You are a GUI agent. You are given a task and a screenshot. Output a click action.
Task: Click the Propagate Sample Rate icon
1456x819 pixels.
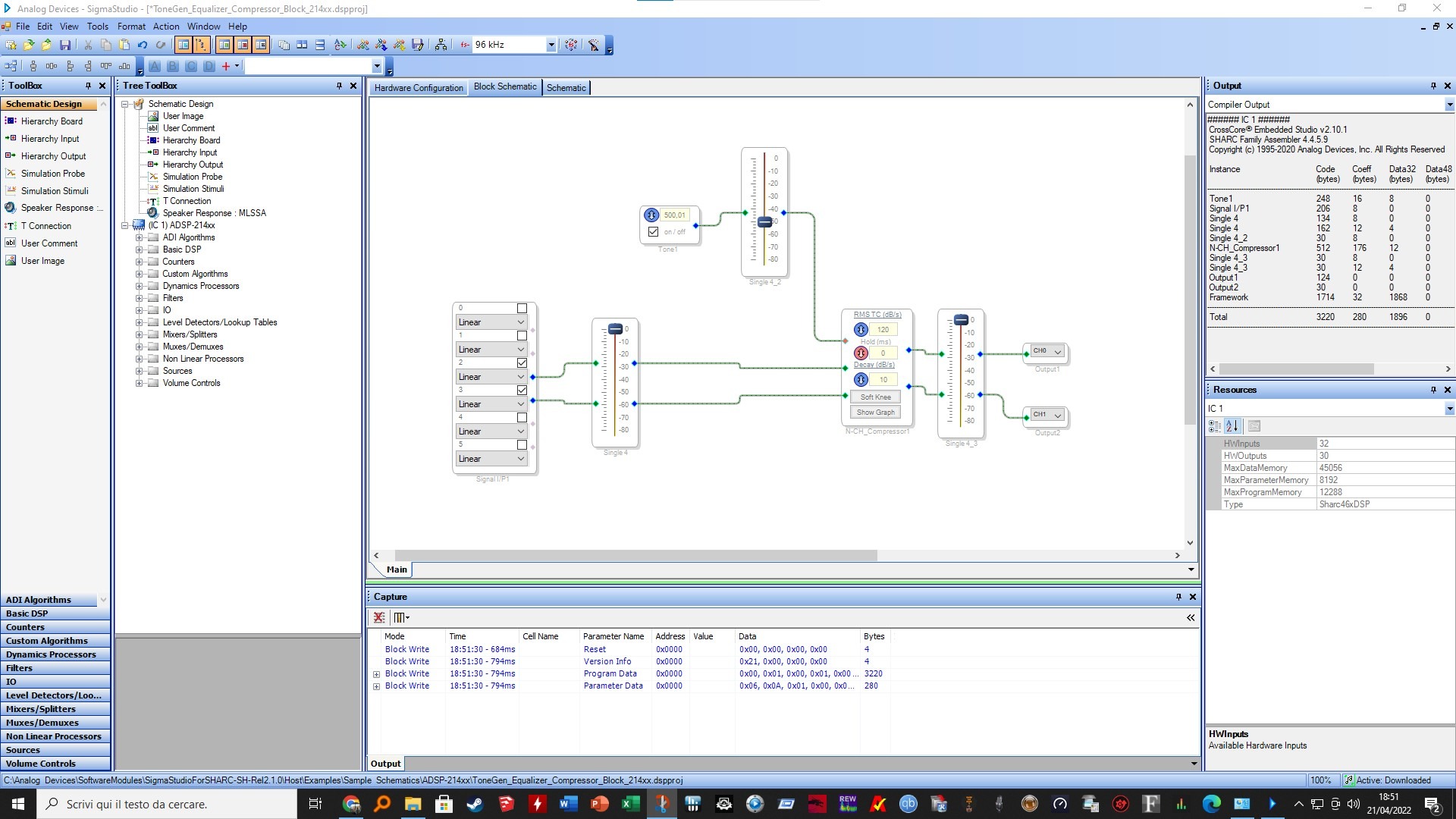pos(571,45)
